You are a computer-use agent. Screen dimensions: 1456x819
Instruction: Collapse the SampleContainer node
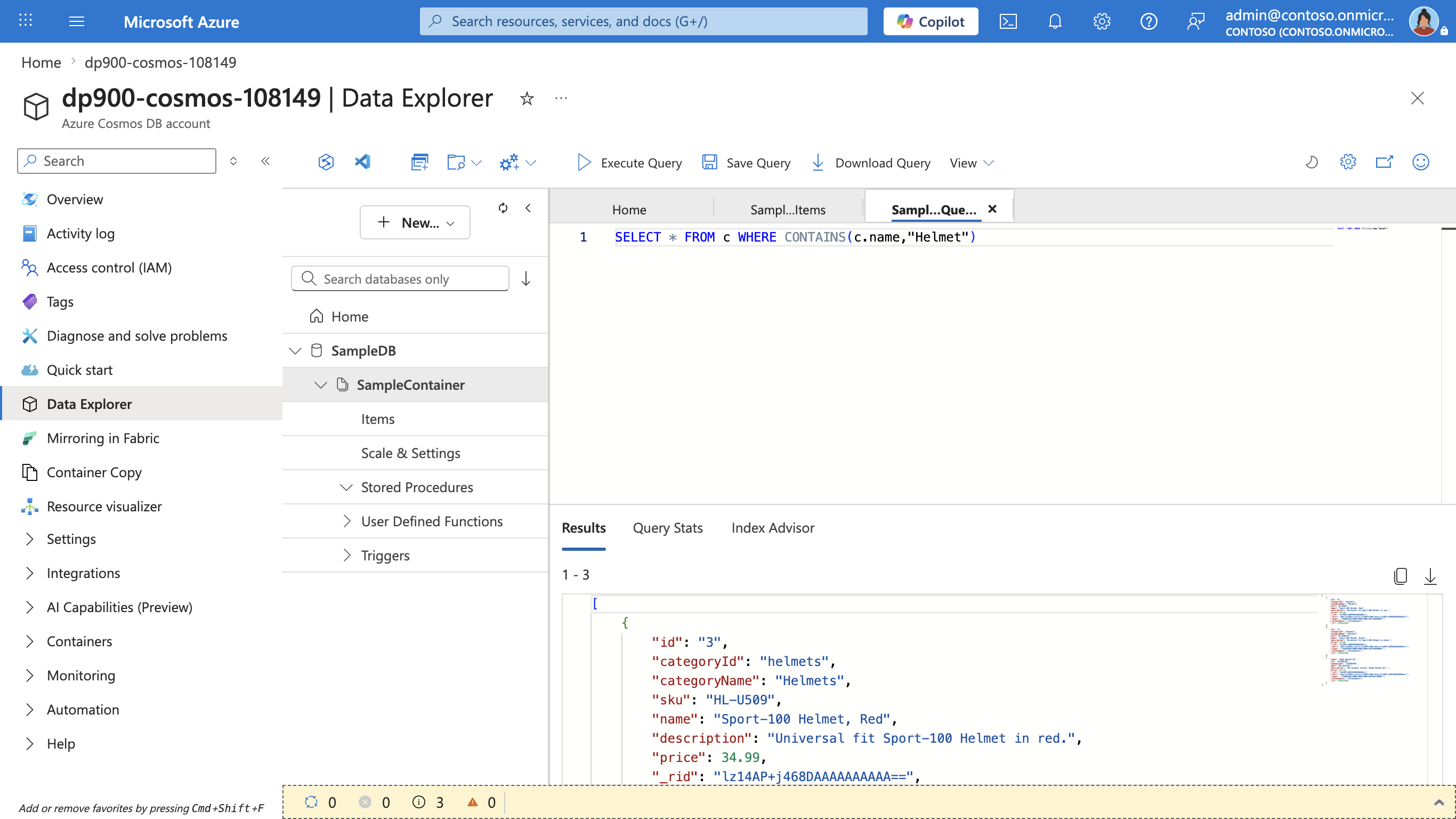(x=320, y=385)
